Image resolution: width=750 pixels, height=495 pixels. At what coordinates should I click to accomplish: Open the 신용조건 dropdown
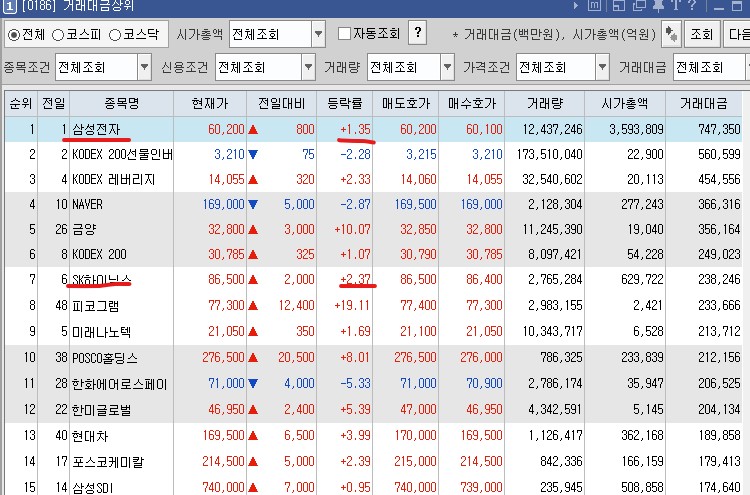click(x=309, y=67)
